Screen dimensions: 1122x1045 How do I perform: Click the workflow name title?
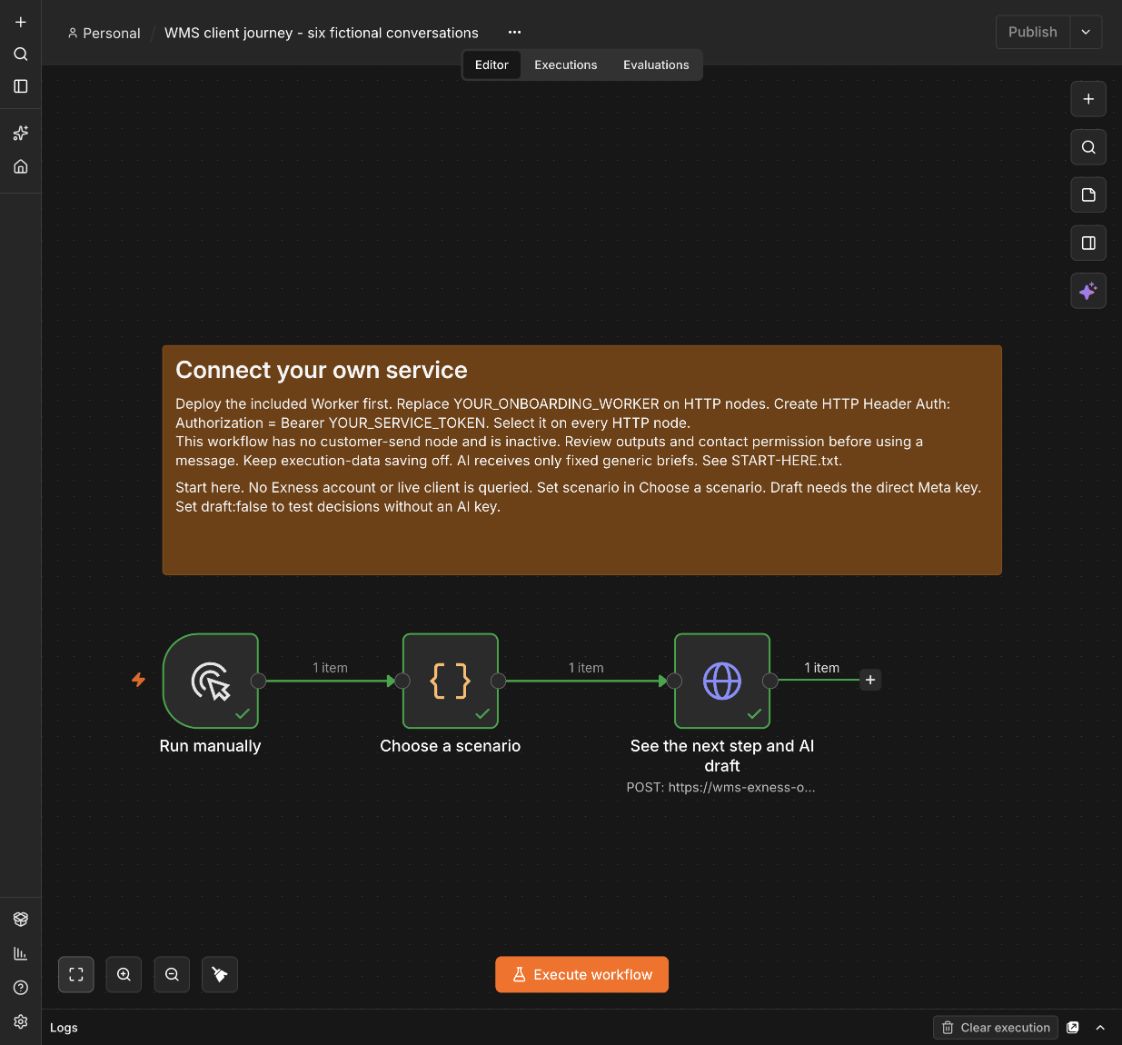point(321,33)
